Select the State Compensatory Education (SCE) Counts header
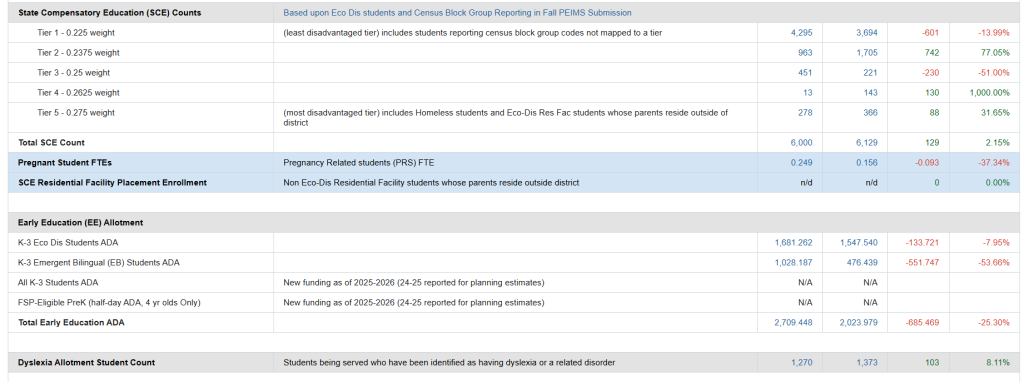 [x=110, y=12]
